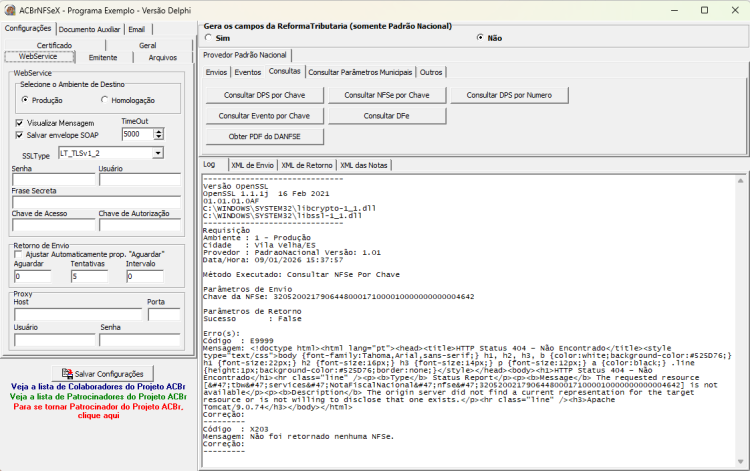The height and width of the screenshot is (471, 750).
Task: Click the Proxy Usuário input field
Action: pos(55,340)
